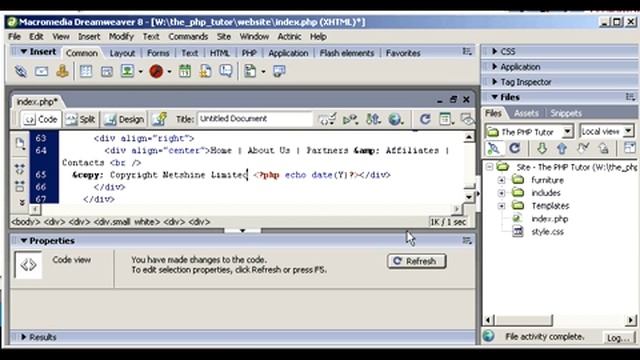640x360 pixels.
Task: Expand Files panel to show both sites
Action: point(630,148)
